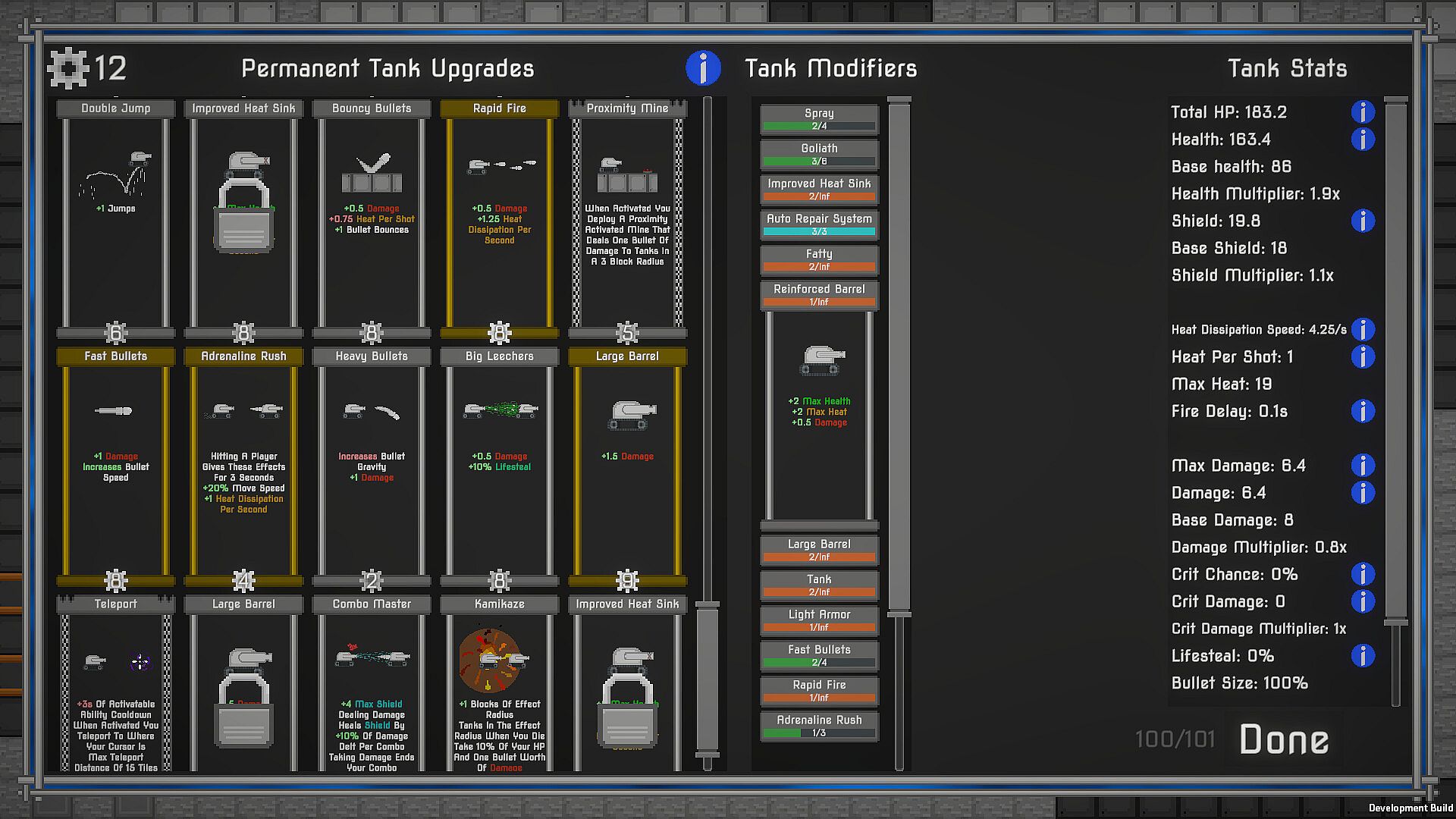1456x819 pixels.
Task: Click the Total HP info icon
Action: pos(1363,112)
